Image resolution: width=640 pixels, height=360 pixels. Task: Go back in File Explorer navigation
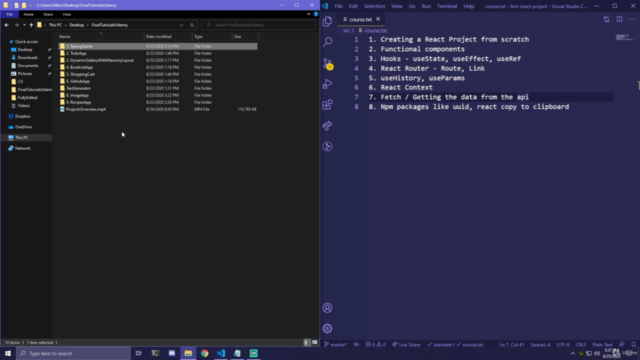[x=7, y=25]
